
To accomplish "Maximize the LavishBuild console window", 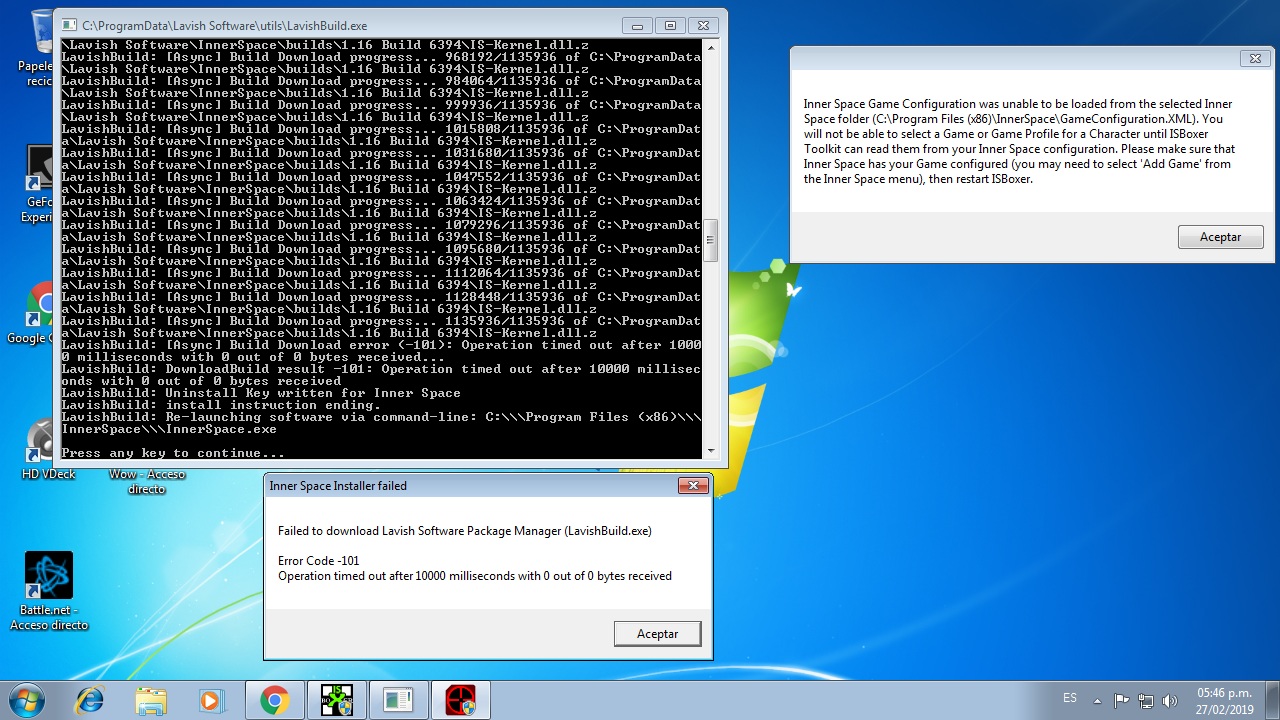I will point(670,25).
